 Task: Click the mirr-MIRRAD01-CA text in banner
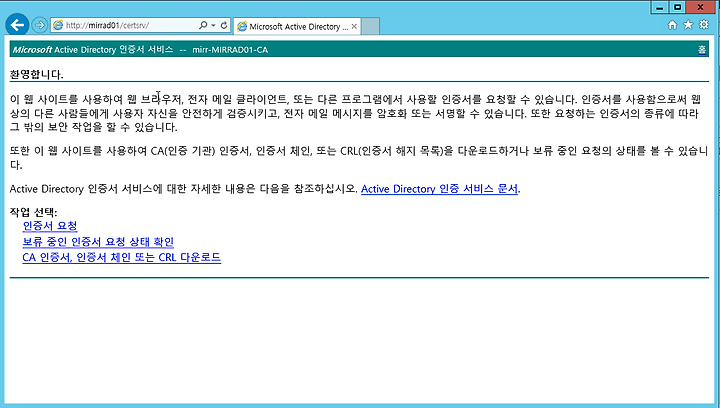tap(230, 50)
